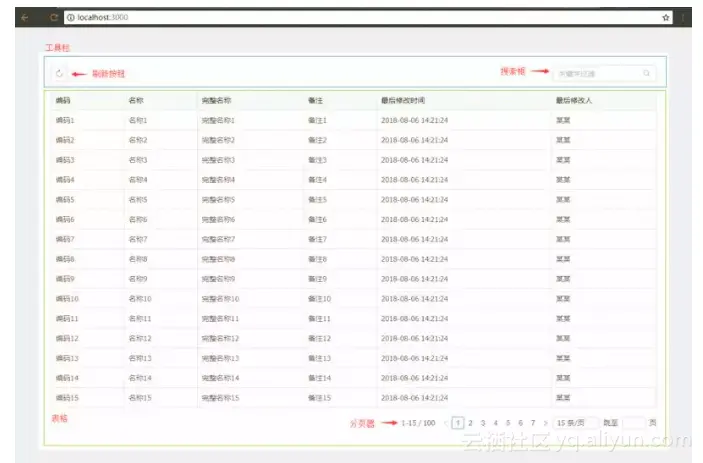The image size is (703, 463).
Task: Select page 2 in the pager
Action: [x=470, y=423]
